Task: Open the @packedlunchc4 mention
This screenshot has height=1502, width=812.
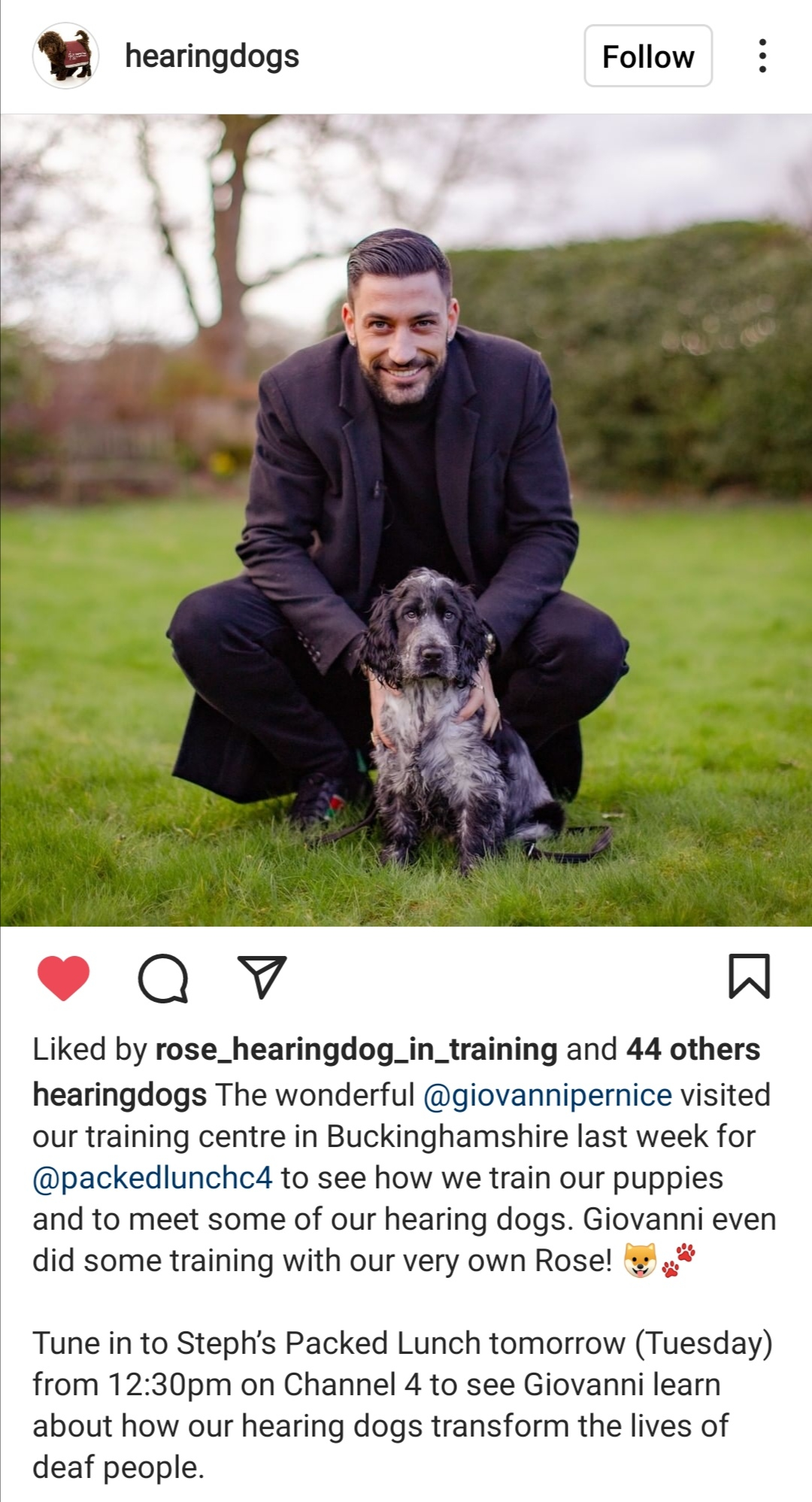Action: point(153,1178)
